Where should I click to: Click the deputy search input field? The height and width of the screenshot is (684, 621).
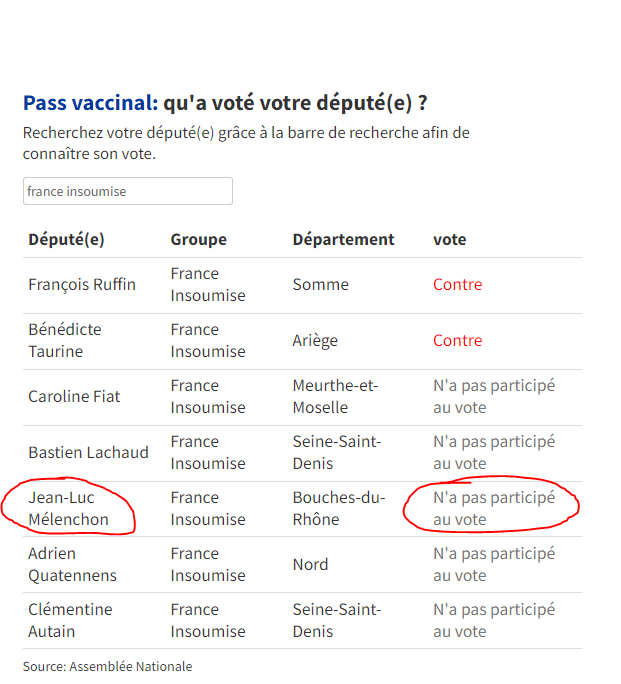128,191
